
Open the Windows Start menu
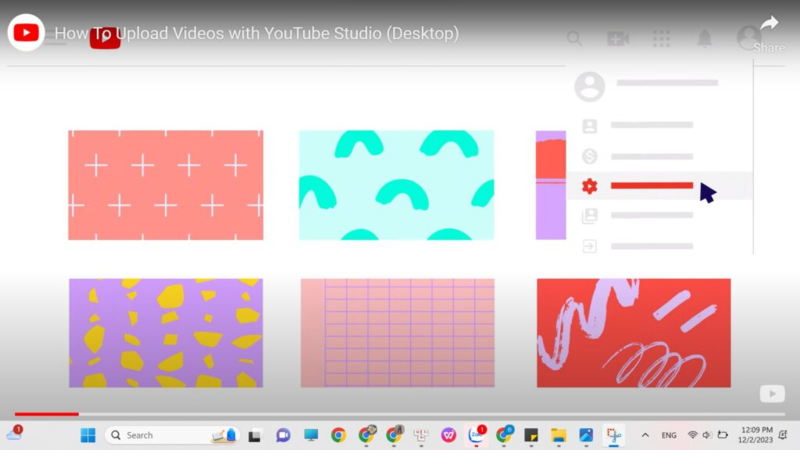pyautogui.click(x=88, y=435)
